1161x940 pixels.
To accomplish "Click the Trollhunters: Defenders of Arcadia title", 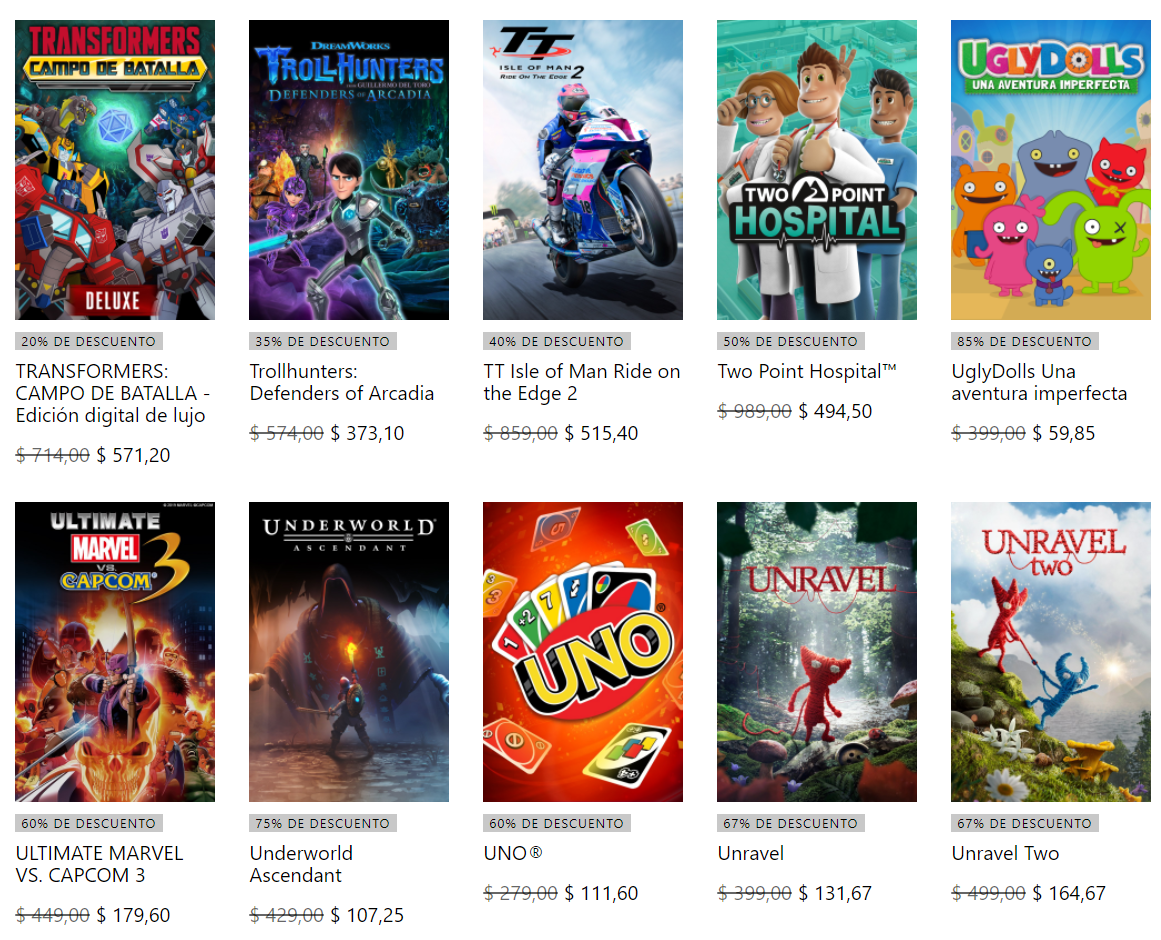I will click(x=341, y=383).
